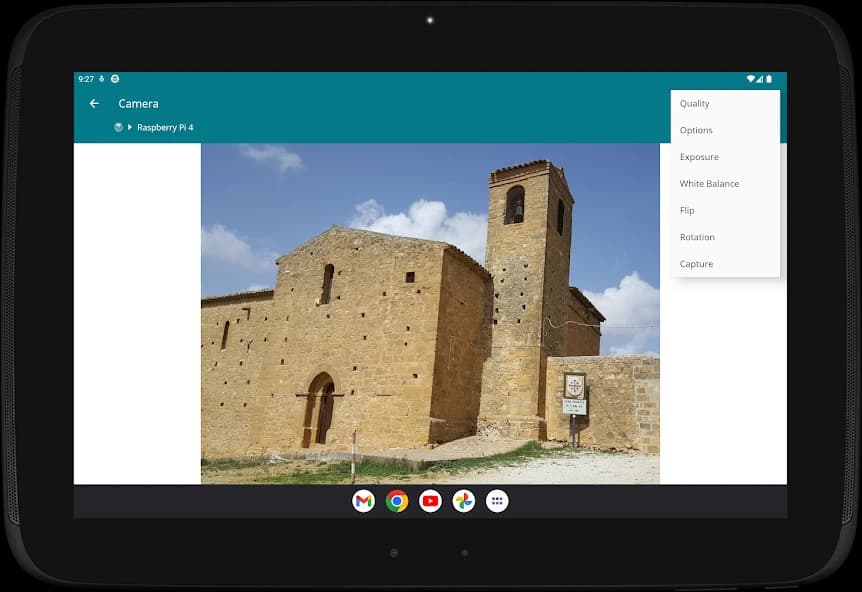Pick Rotation from the overflow menu
The image size is (862, 592).
click(697, 238)
